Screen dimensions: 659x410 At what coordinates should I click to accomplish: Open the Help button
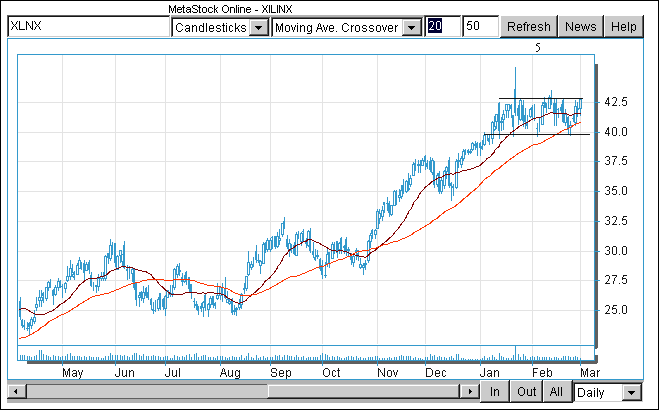[624, 27]
